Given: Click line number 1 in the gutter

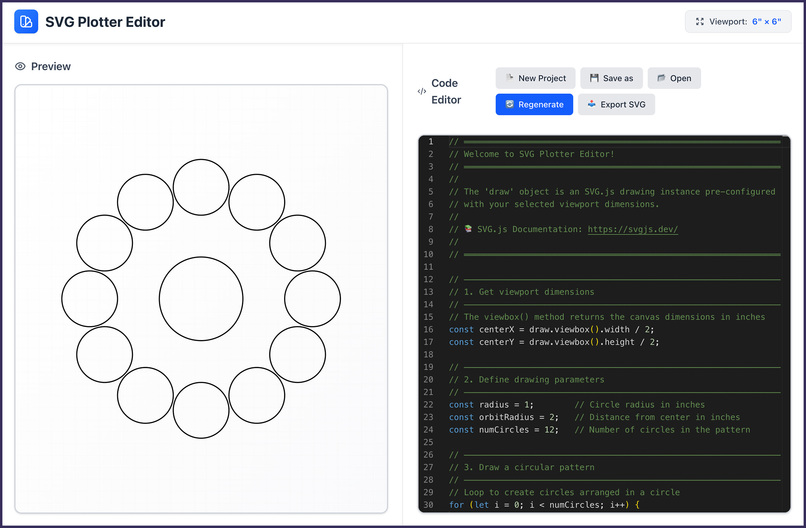Looking at the screenshot, I should [x=431, y=141].
